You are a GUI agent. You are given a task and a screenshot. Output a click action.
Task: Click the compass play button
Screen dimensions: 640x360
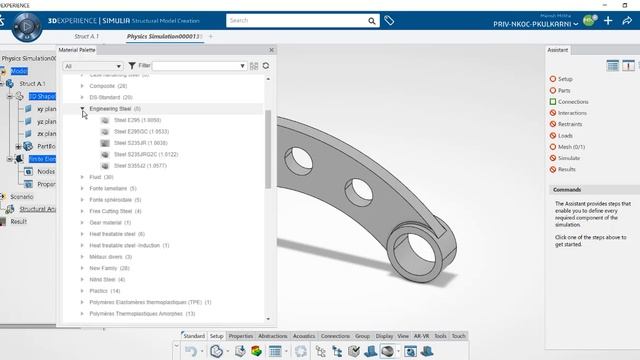pyautogui.click(x=27, y=27)
